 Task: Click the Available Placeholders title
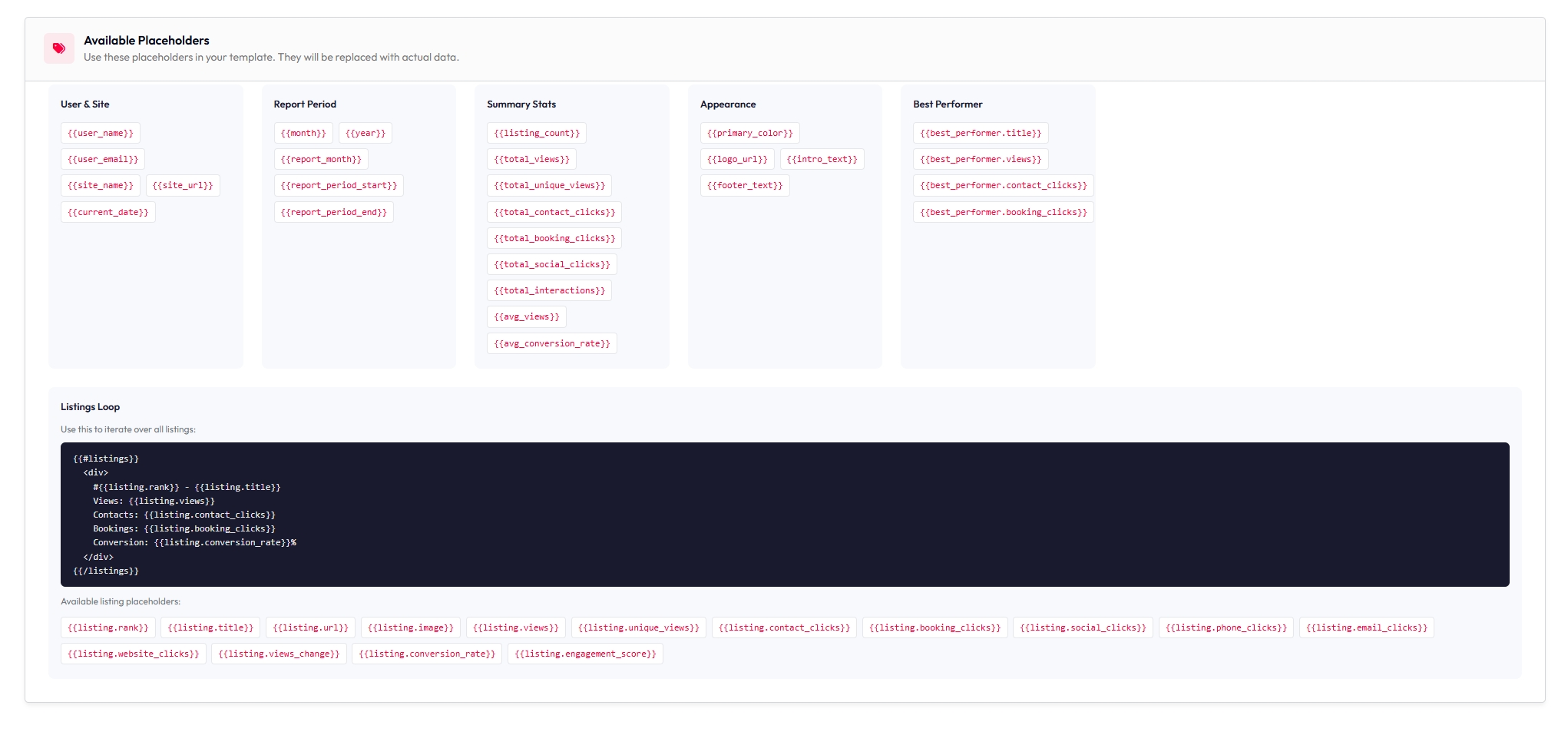(147, 41)
